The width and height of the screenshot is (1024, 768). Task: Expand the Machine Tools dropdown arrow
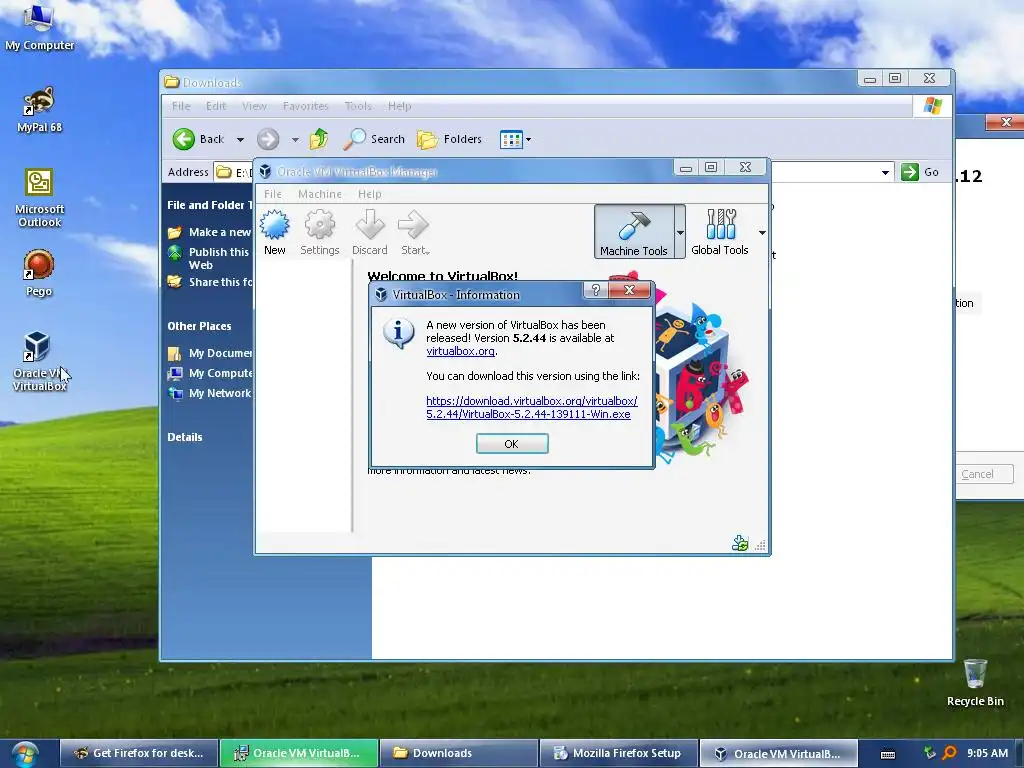click(680, 232)
